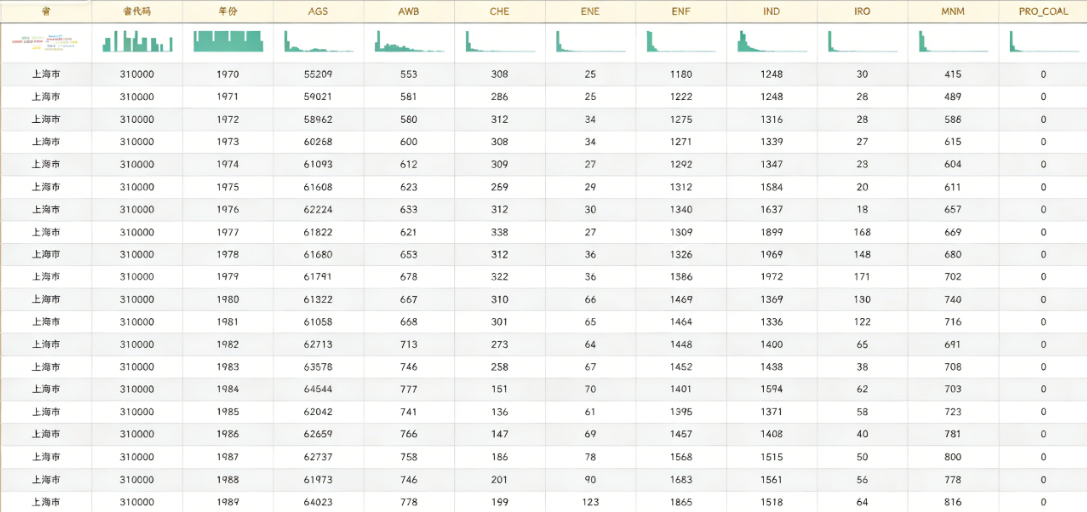Select the 年份 column header

click(x=227, y=11)
